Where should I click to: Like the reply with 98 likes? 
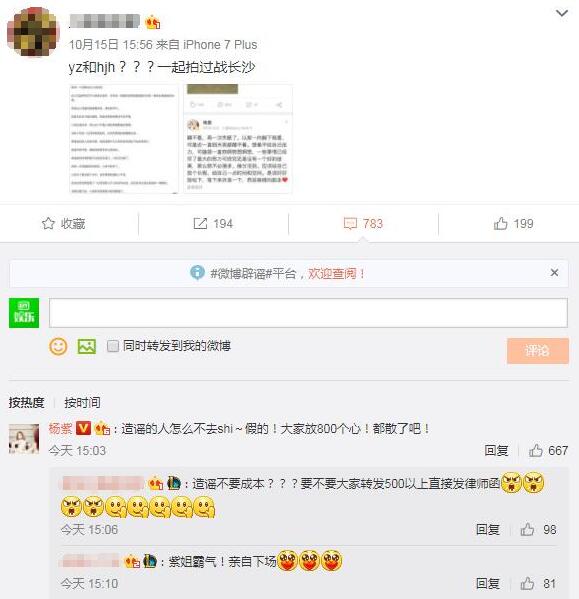tap(538, 529)
